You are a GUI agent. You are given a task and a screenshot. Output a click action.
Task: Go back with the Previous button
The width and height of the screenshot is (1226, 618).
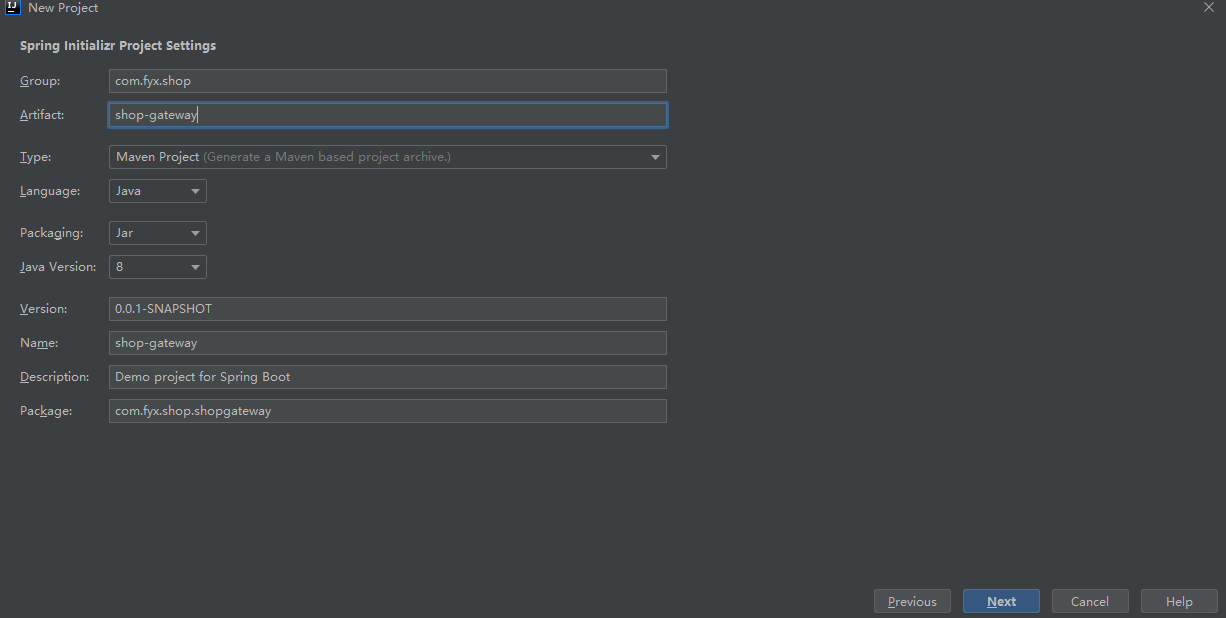(x=912, y=601)
